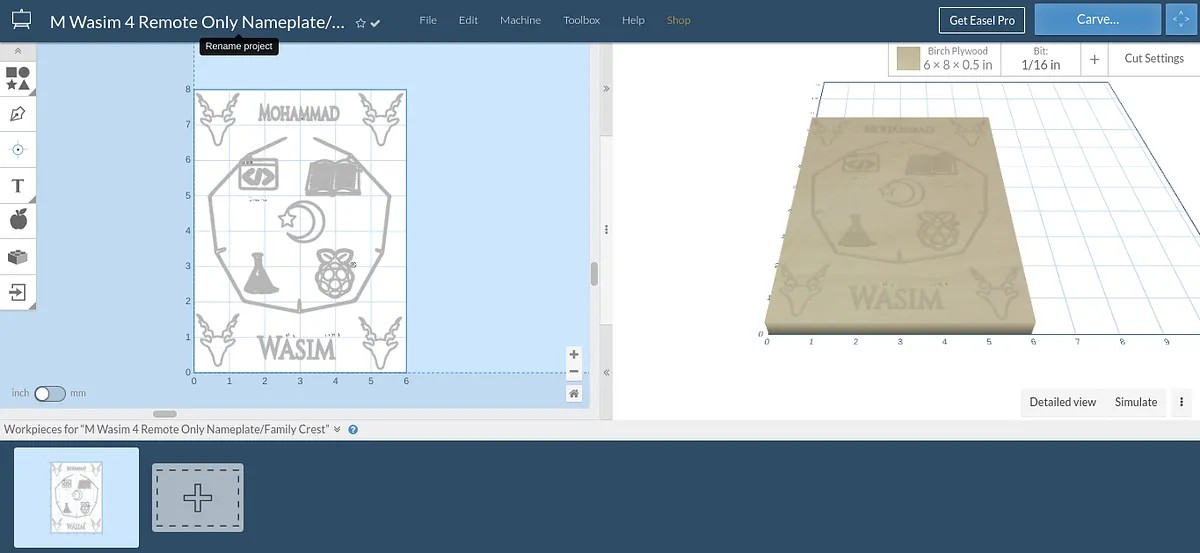Select the Pen drawing tool
The width and height of the screenshot is (1200, 553).
(18, 114)
